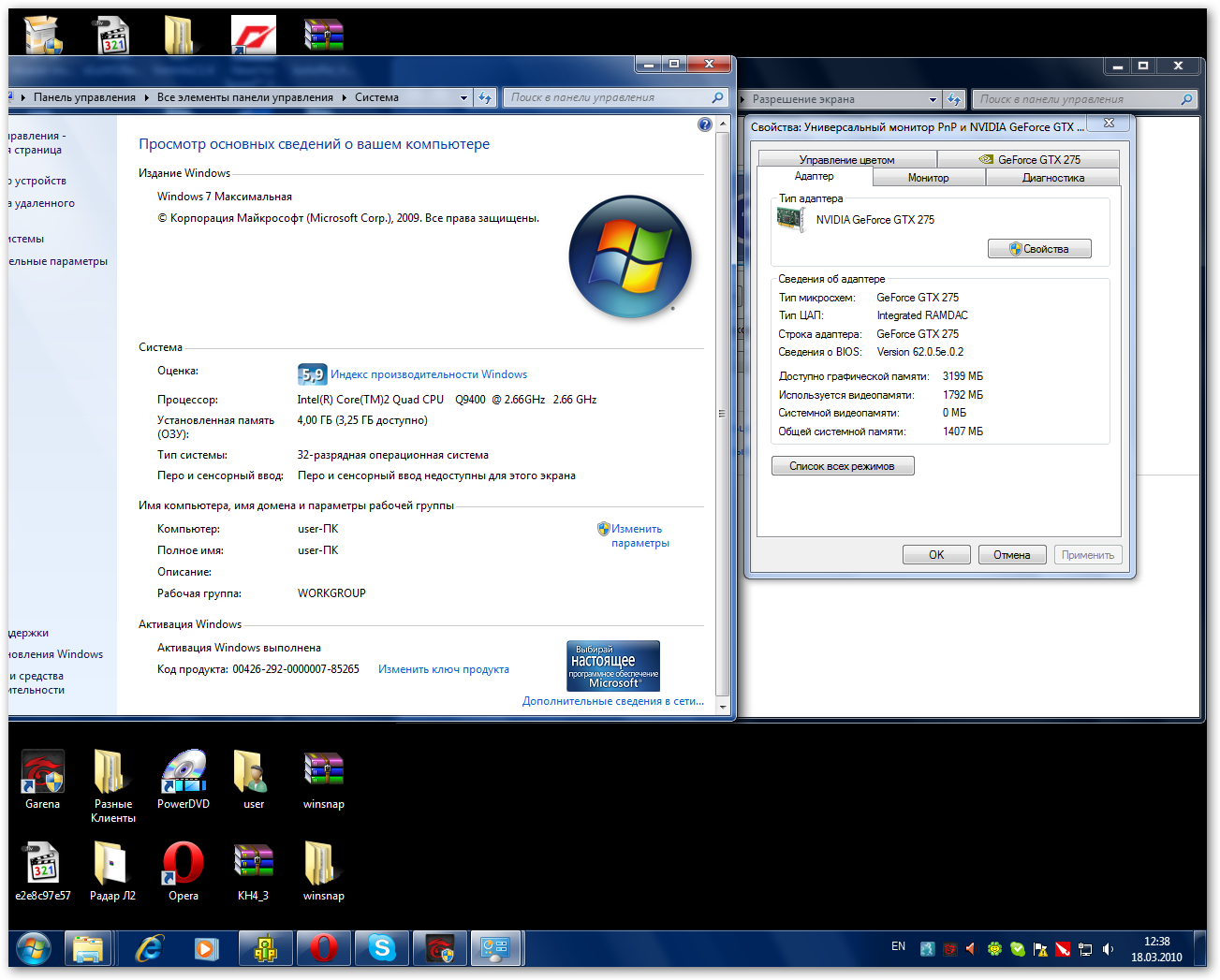Launch Opera from the desktop icon

pyautogui.click(x=184, y=871)
